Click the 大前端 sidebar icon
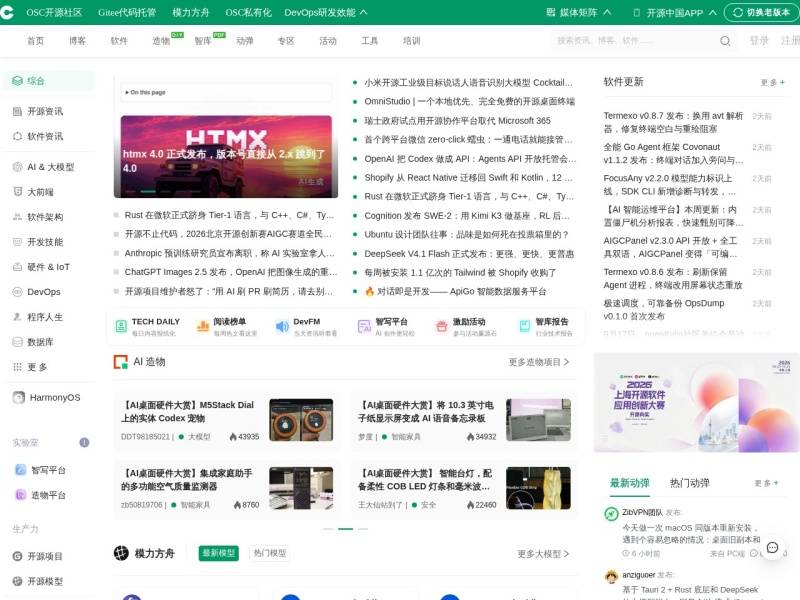 click(17, 192)
